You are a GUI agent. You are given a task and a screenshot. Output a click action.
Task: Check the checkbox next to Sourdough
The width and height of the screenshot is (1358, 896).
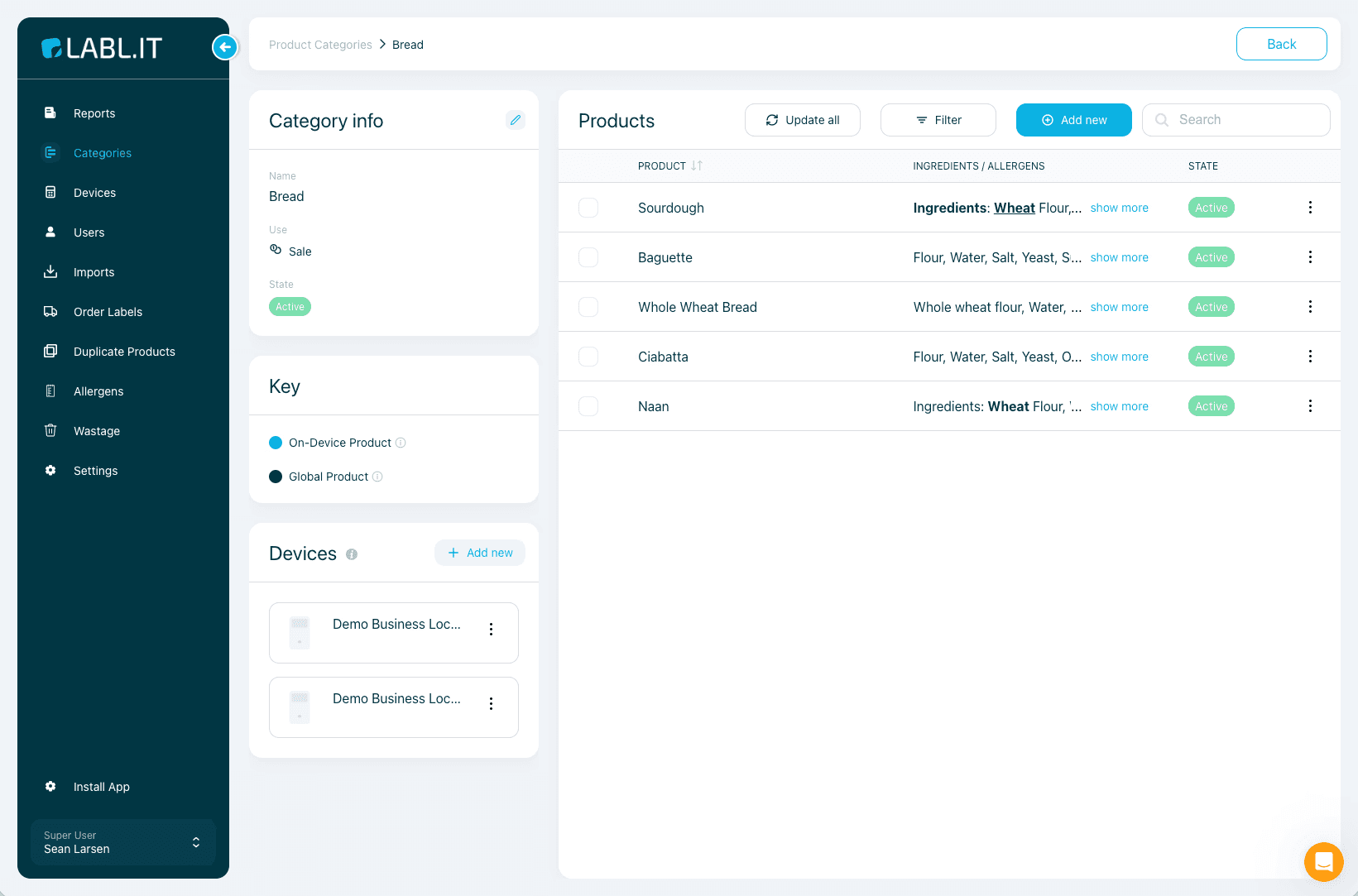coord(588,208)
